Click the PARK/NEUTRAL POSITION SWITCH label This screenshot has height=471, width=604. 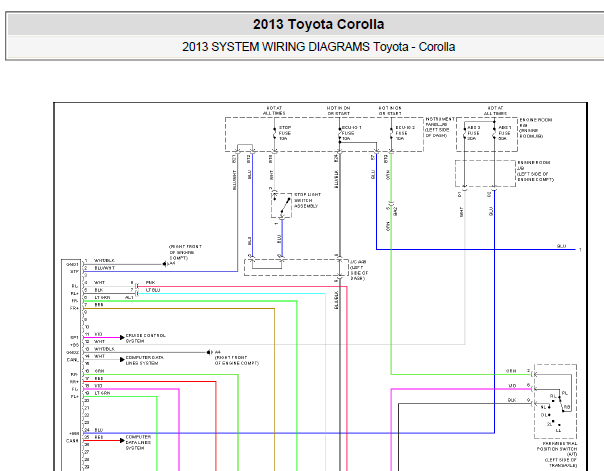[x=557, y=454]
